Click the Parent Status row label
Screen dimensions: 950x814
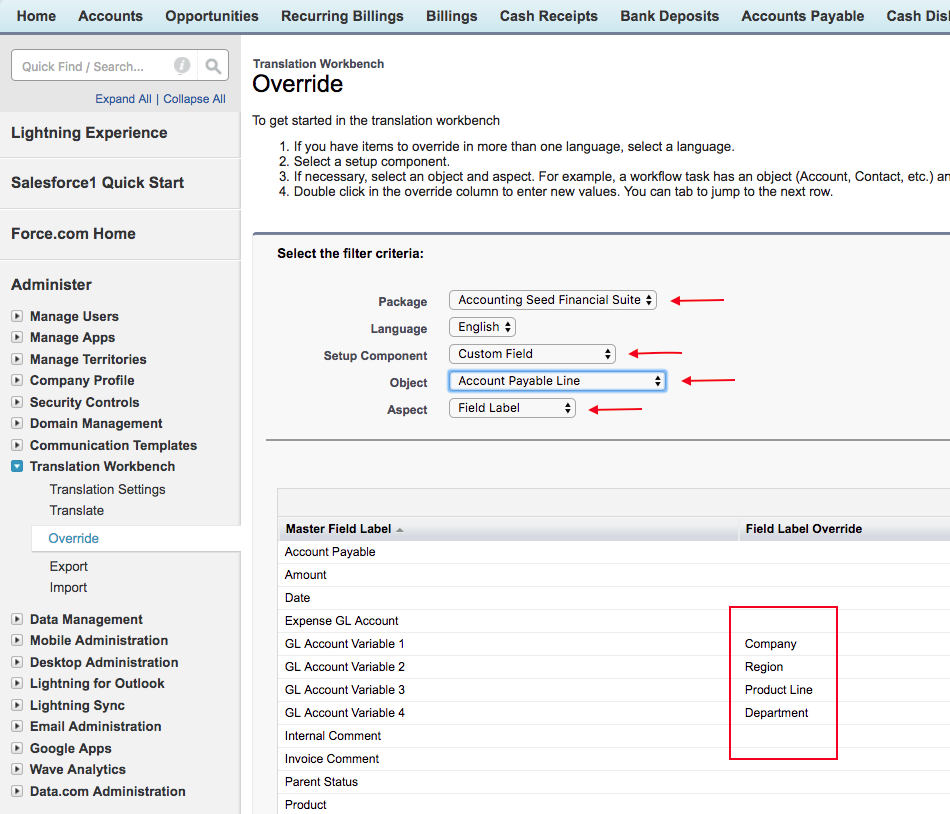[321, 782]
